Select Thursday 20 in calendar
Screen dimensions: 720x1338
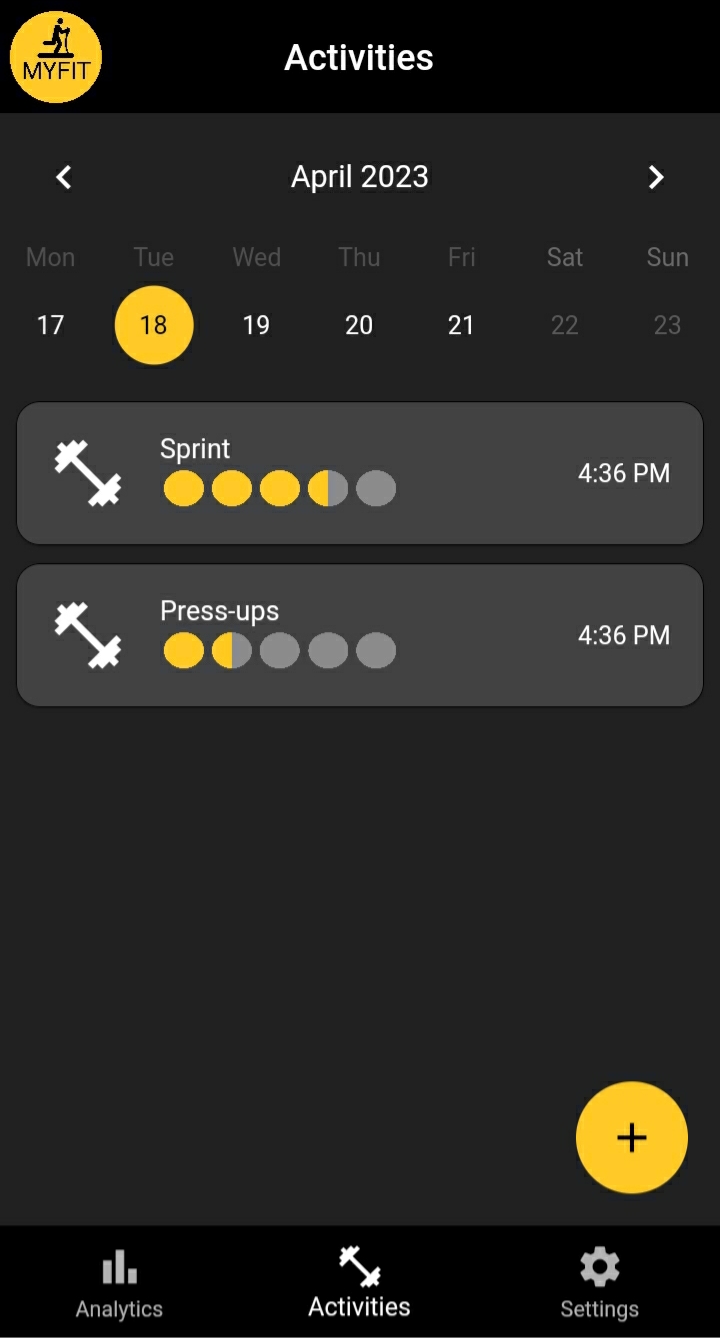pos(359,325)
